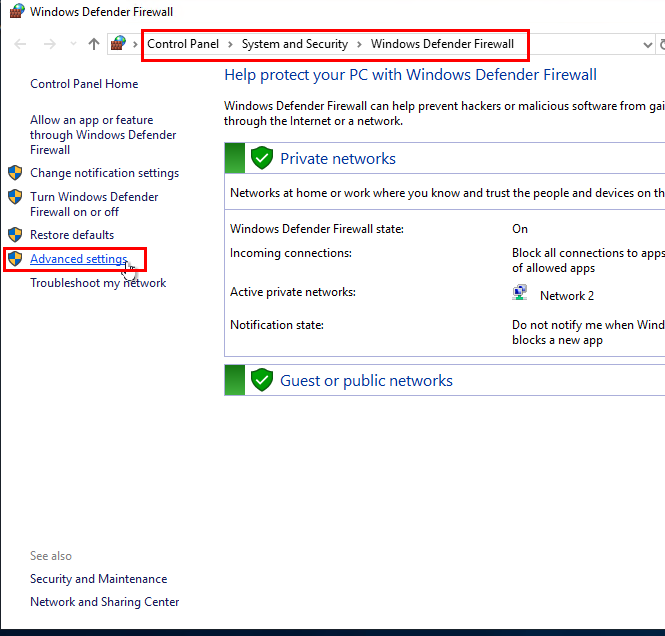665x636 pixels.
Task: Select System and Security in the breadcrumb
Action: click(295, 44)
